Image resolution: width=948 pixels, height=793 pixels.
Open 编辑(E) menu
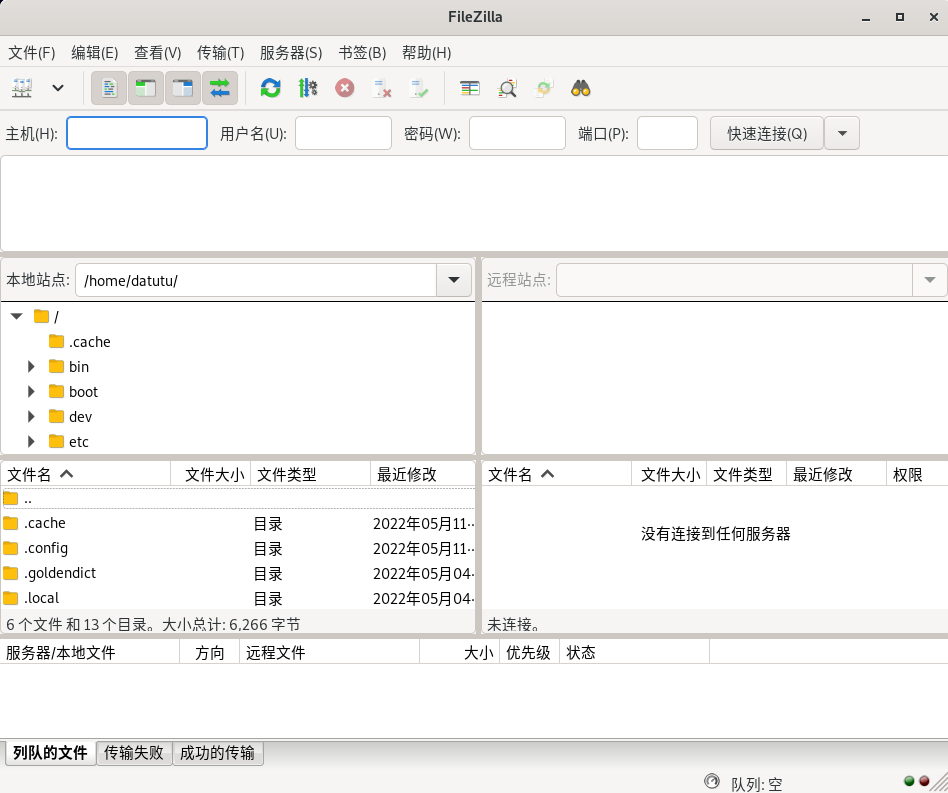tap(94, 53)
